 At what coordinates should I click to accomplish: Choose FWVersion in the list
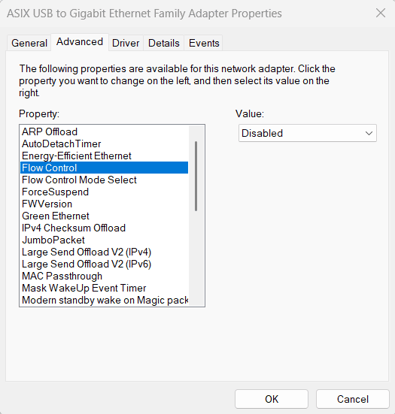click(104, 204)
